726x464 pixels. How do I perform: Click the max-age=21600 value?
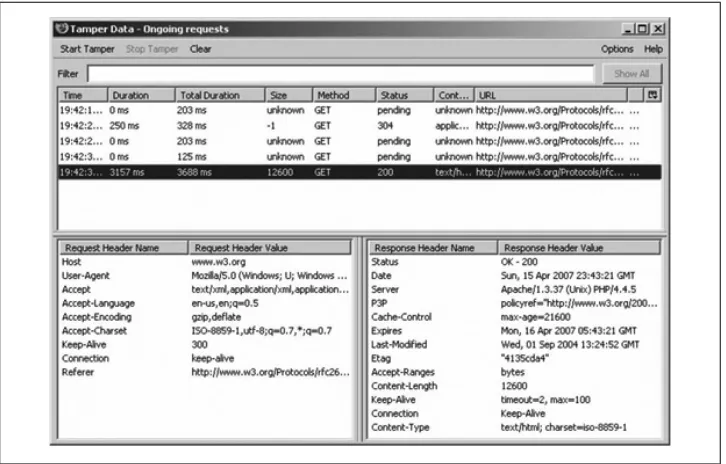pos(536,317)
